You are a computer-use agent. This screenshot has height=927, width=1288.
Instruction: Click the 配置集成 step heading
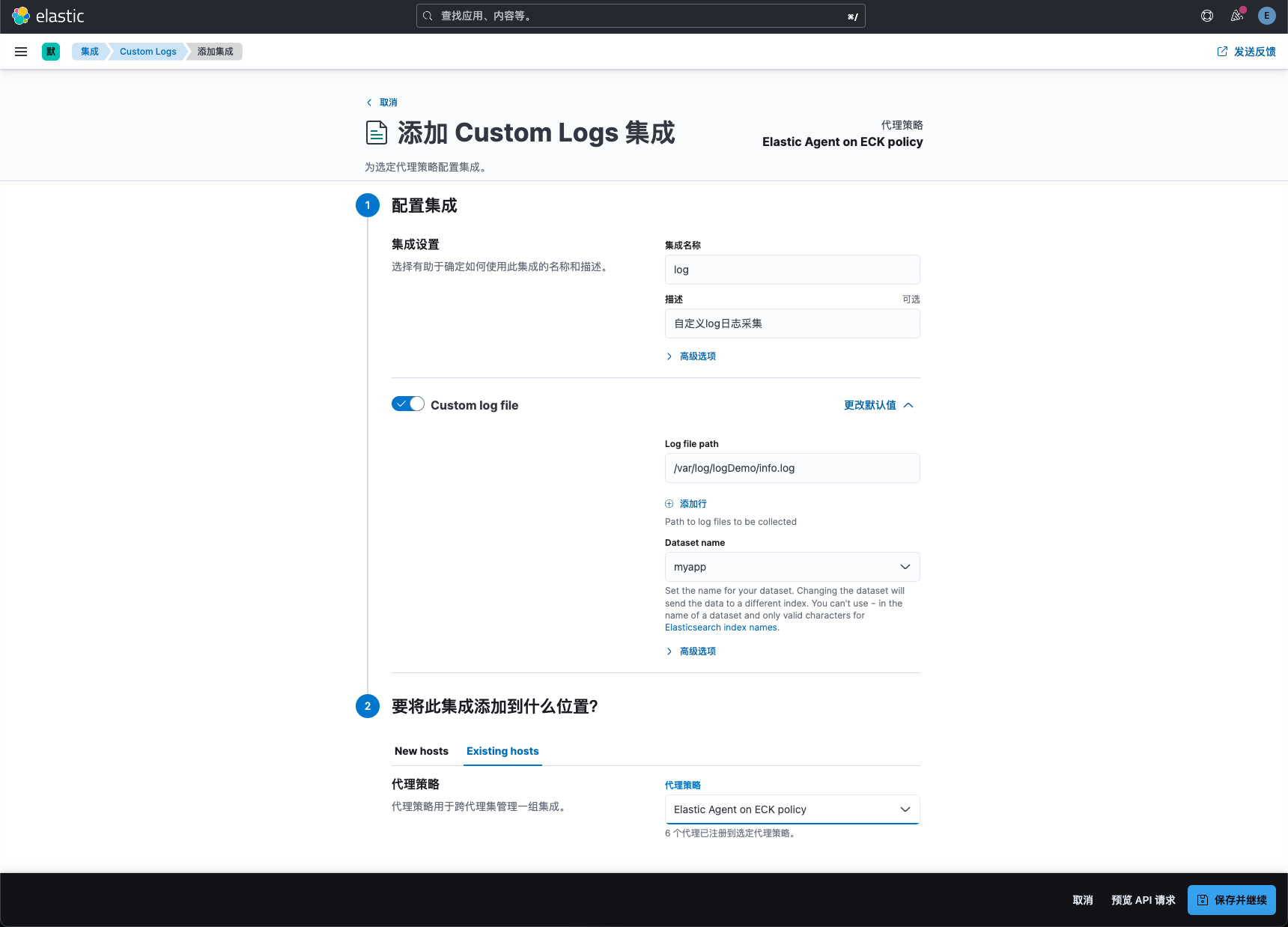(425, 206)
